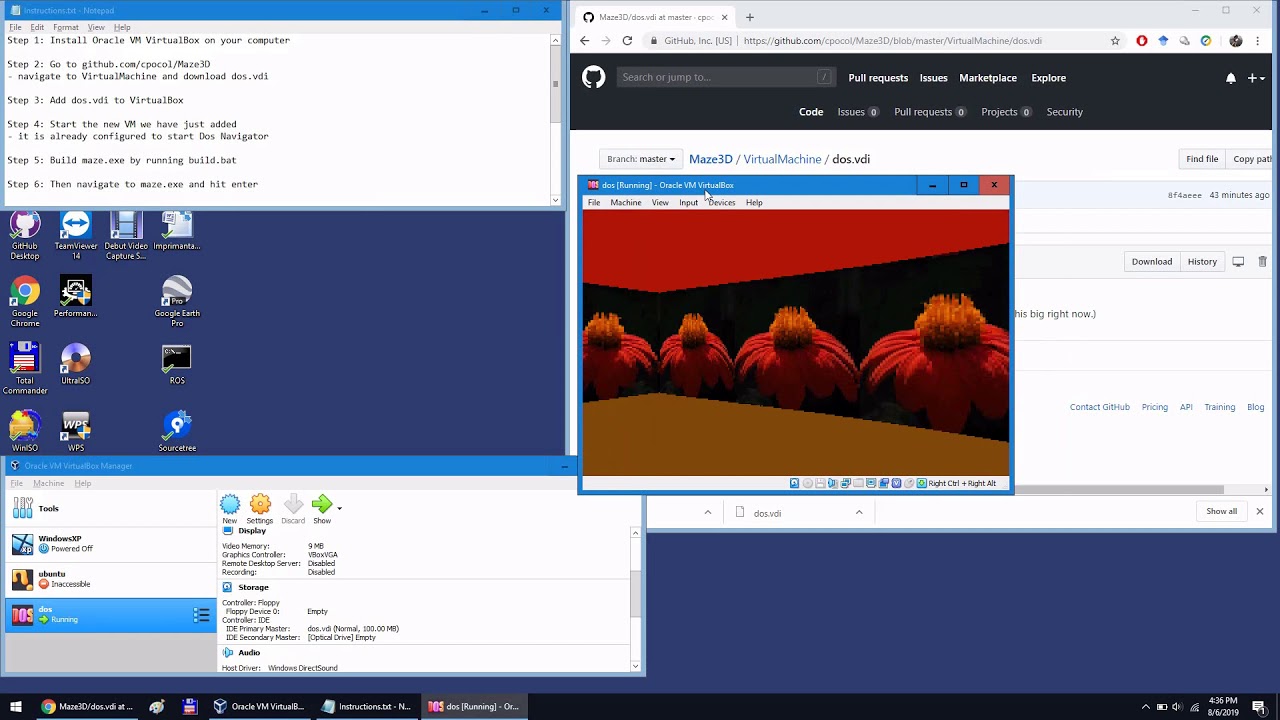
Task: Open the Input menu in dos VM window
Action: [x=689, y=203]
